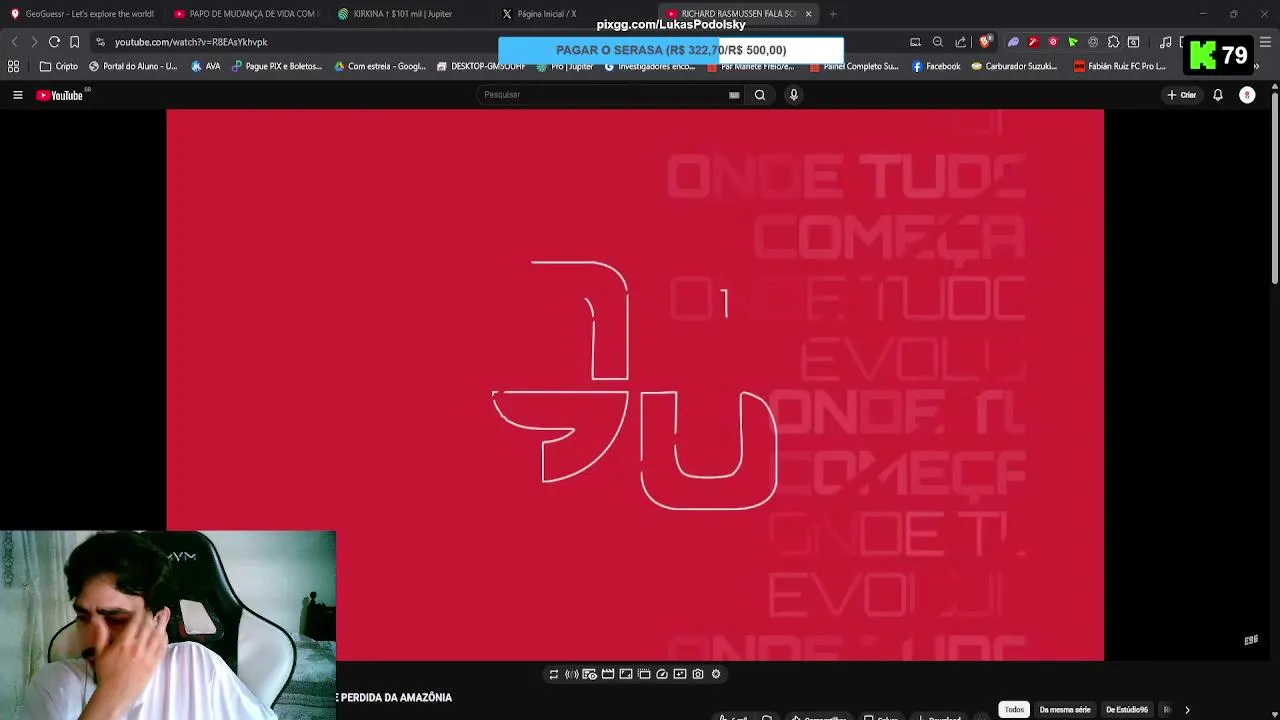Go to the YouTube home logo
The width and height of the screenshot is (1280, 720).
(x=59, y=95)
